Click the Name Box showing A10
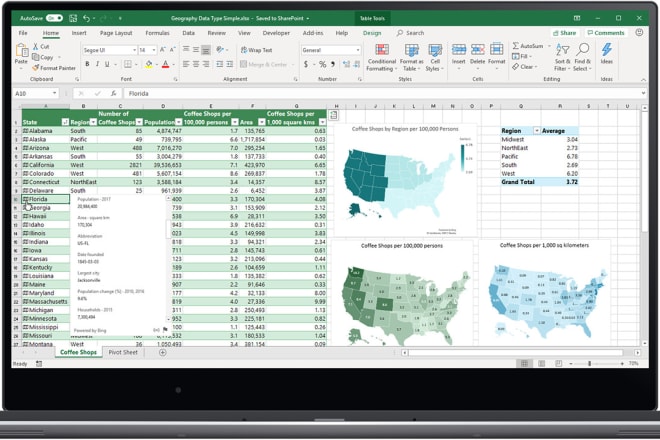This screenshot has width=660, height=440. [35, 93]
